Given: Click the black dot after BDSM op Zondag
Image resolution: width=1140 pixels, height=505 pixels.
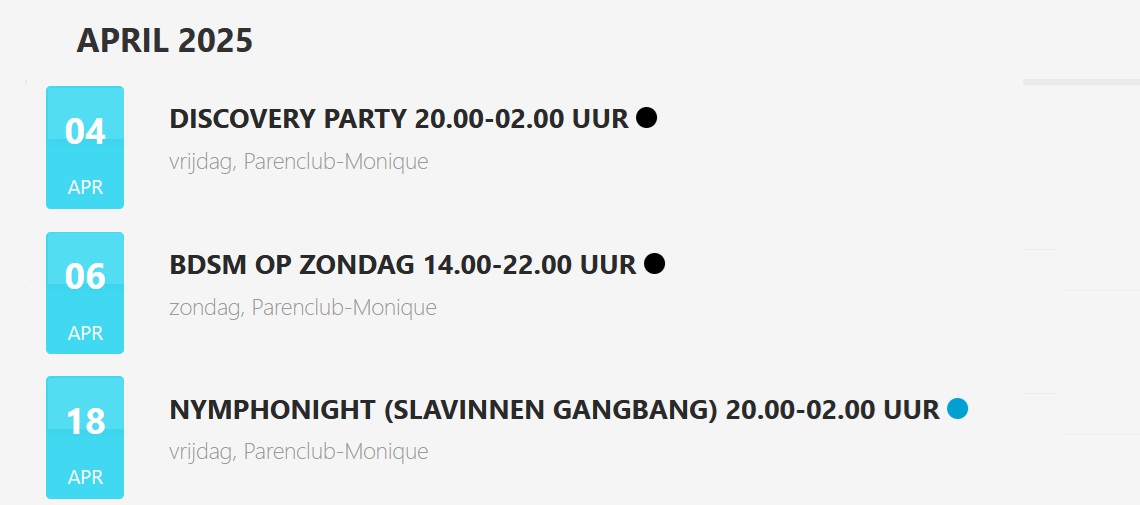Looking at the screenshot, I should tap(655, 264).
